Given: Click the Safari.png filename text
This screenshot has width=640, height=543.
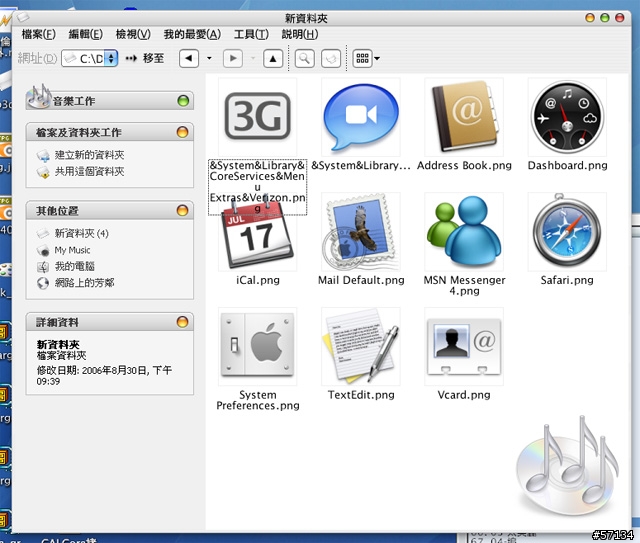Looking at the screenshot, I should (x=567, y=280).
